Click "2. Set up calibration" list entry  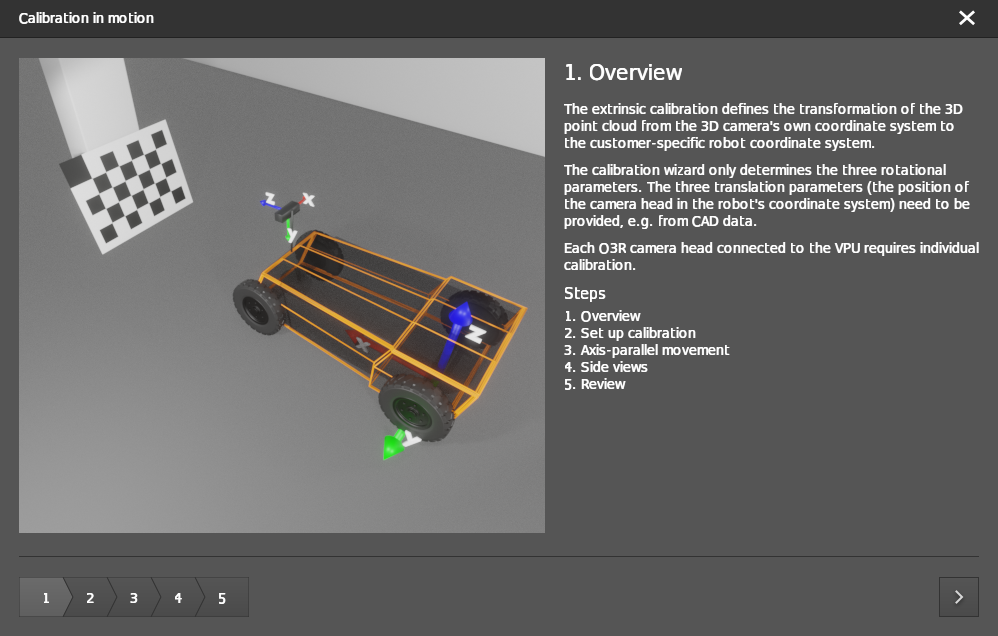click(x=629, y=333)
